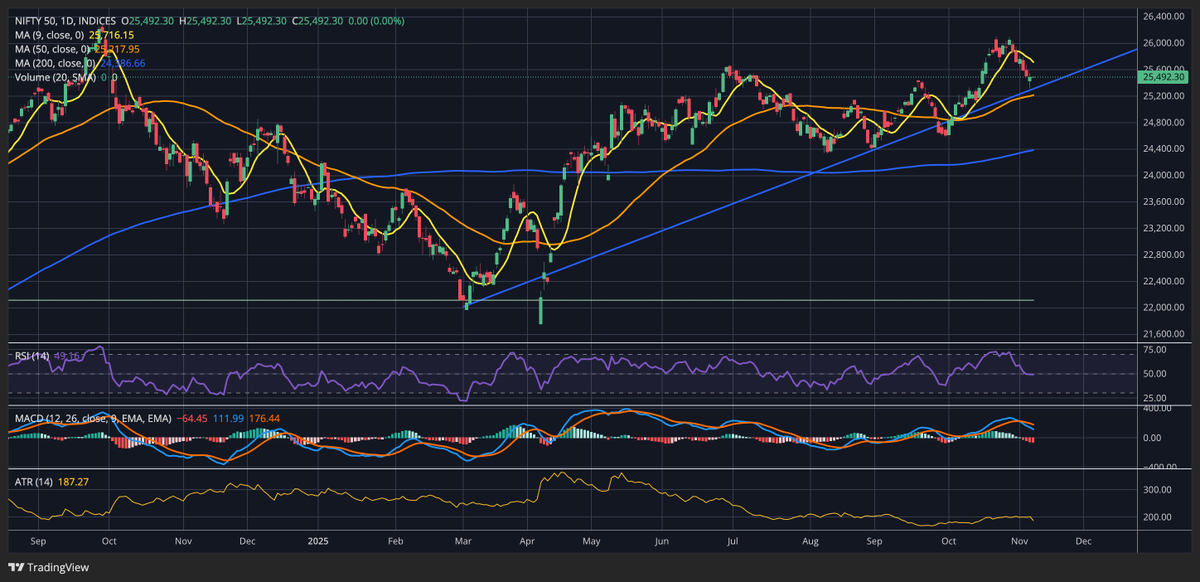Click the Aug label on the time axis
Screen dimensions: 1200x582
tap(811, 540)
